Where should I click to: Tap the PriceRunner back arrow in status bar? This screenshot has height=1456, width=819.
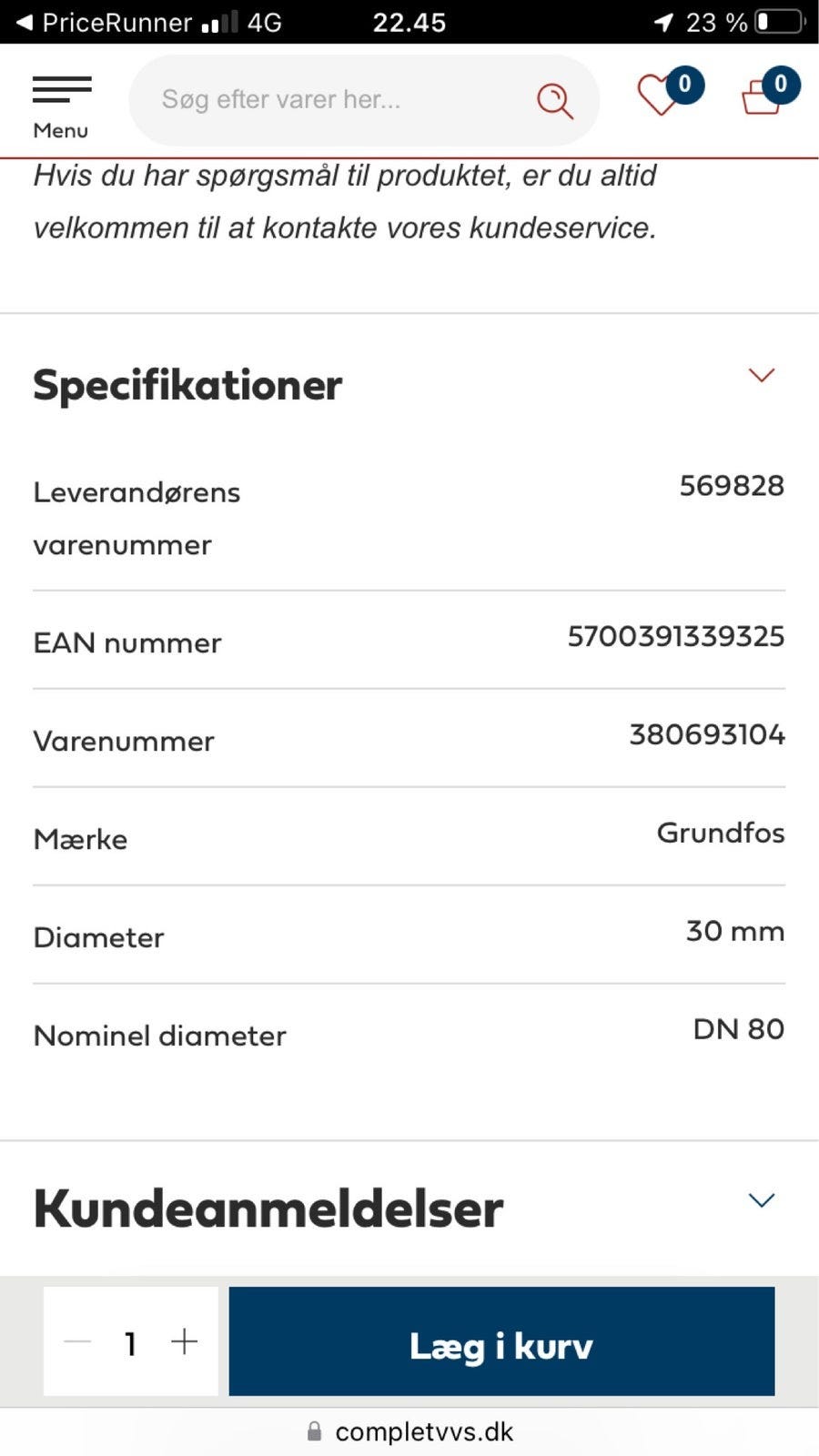[25, 23]
